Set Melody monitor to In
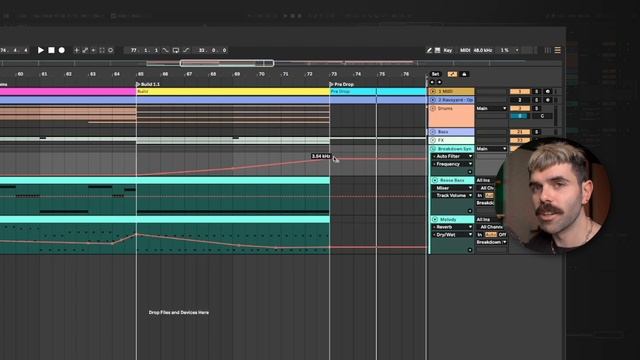 (x=480, y=235)
